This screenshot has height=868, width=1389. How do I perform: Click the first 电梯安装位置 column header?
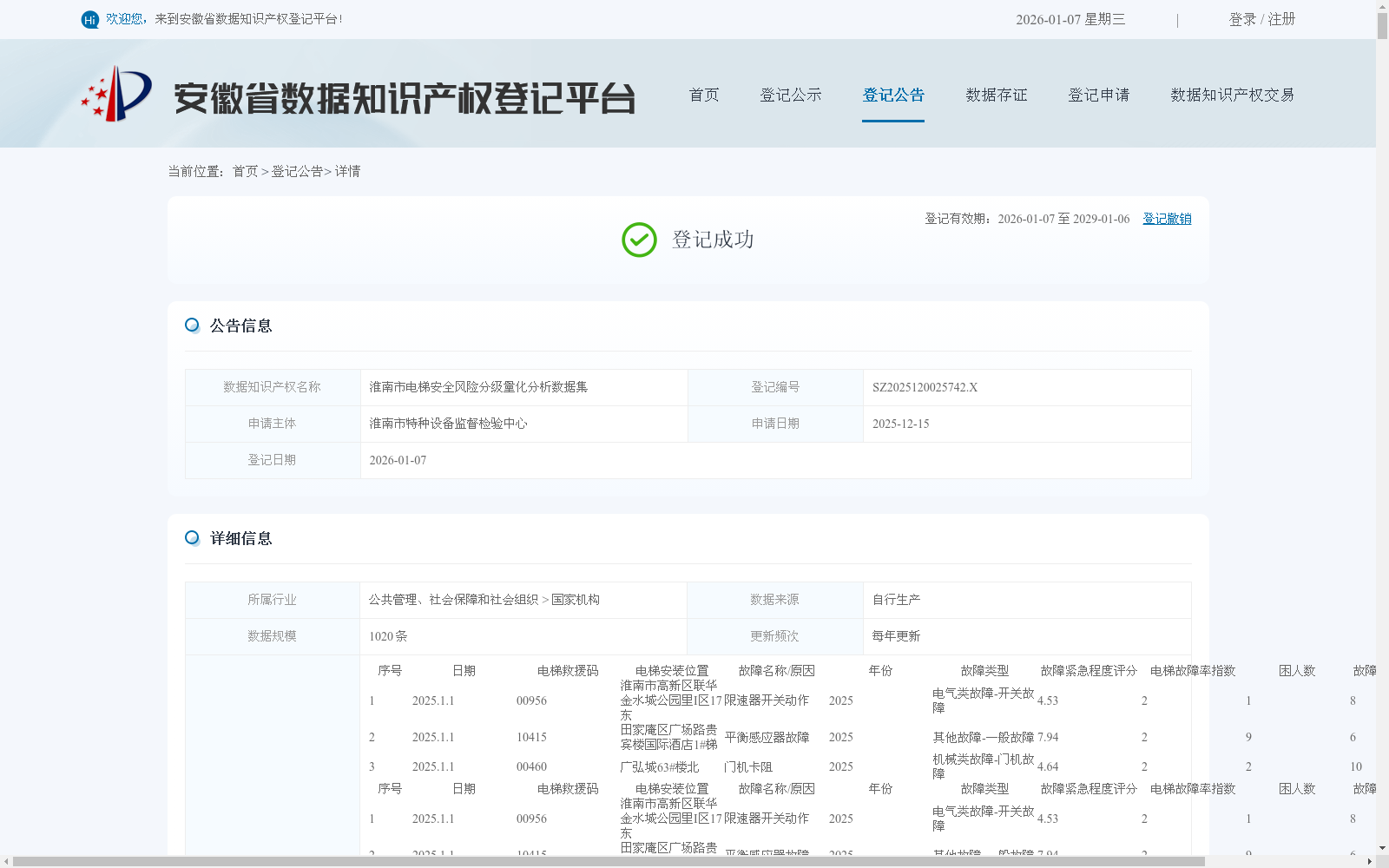(672, 671)
